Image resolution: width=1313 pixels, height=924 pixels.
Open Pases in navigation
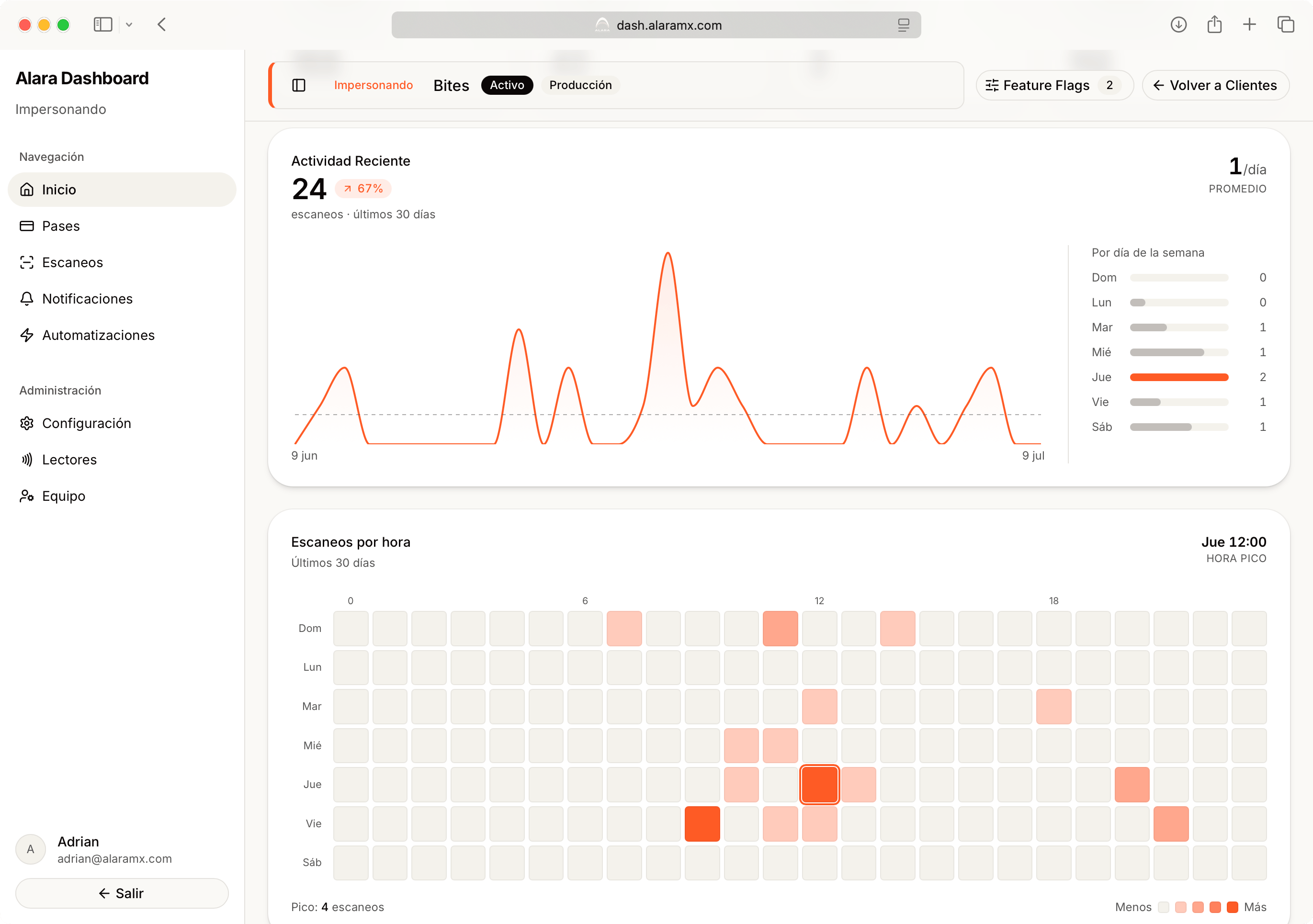122,226
